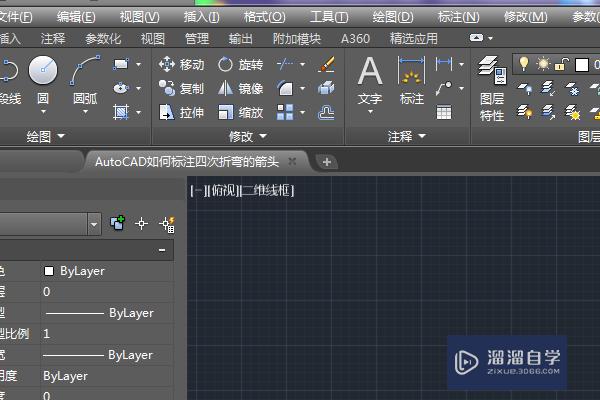Click the Explode tool icon
This screenshot has width=600, height=400.
326,88
